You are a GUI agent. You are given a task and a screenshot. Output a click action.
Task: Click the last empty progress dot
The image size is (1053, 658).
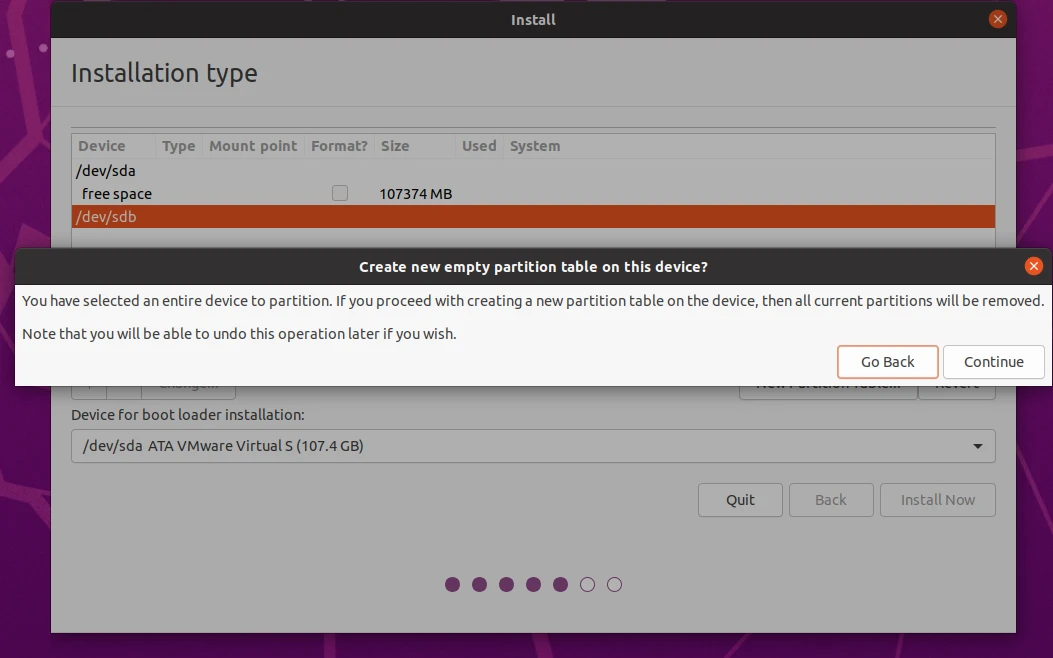point(614,585)
